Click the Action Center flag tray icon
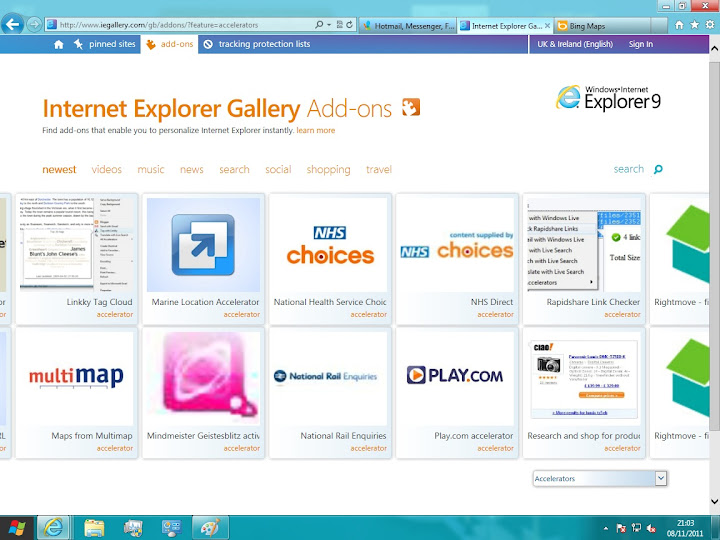 (621, 528)
